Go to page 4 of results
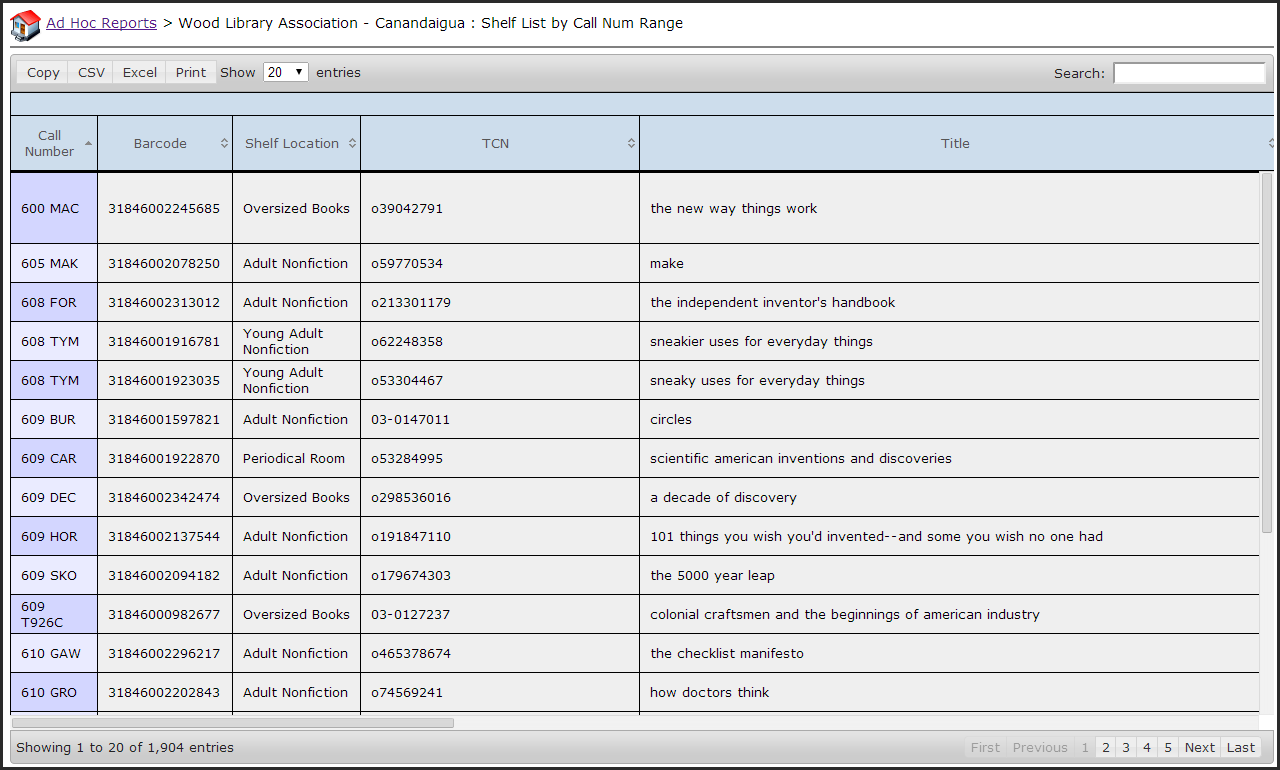 [1147, 747]
